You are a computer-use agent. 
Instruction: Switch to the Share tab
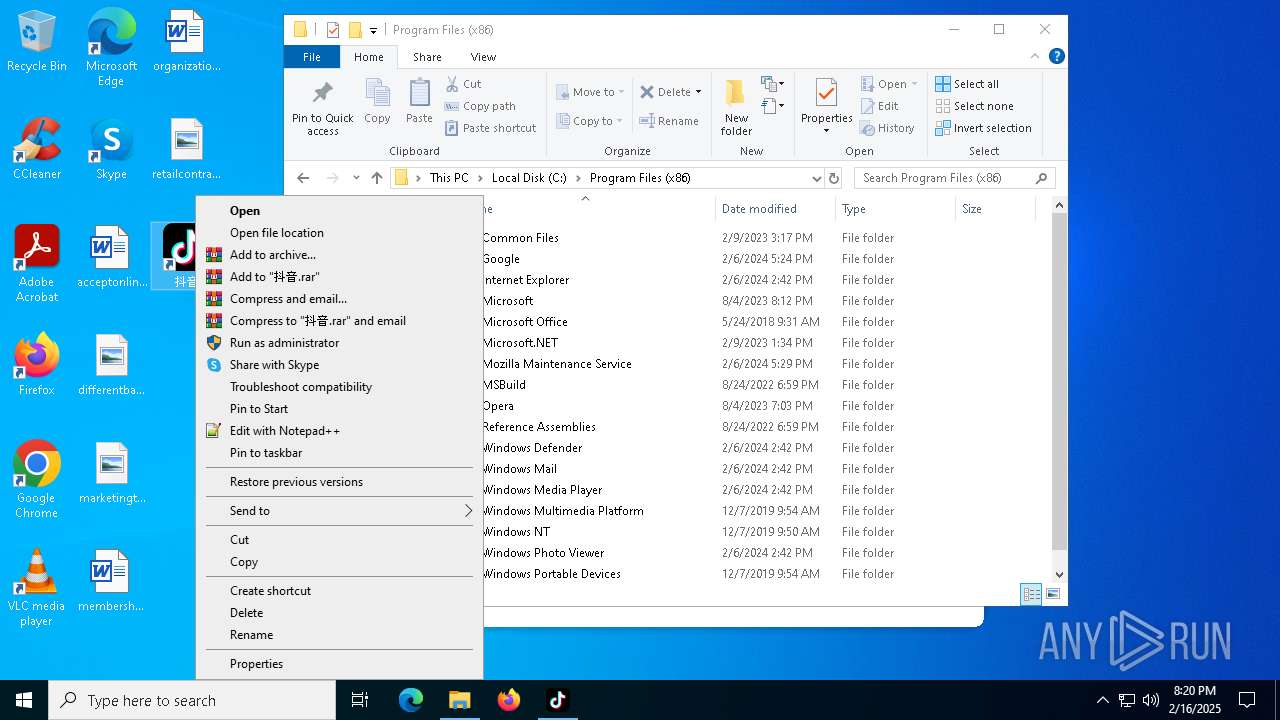(427, 57)
